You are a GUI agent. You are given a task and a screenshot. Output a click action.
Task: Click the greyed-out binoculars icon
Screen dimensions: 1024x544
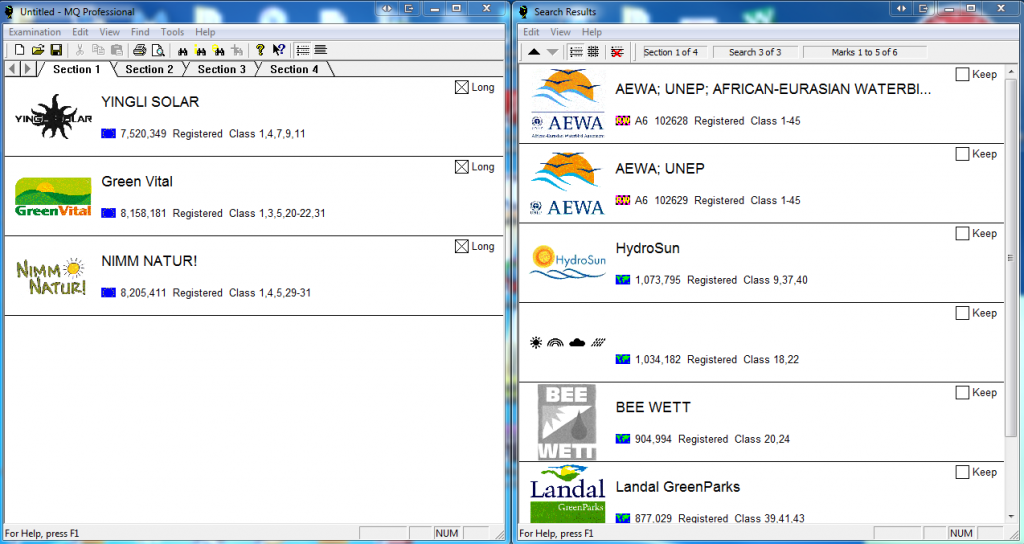point(237,50)
